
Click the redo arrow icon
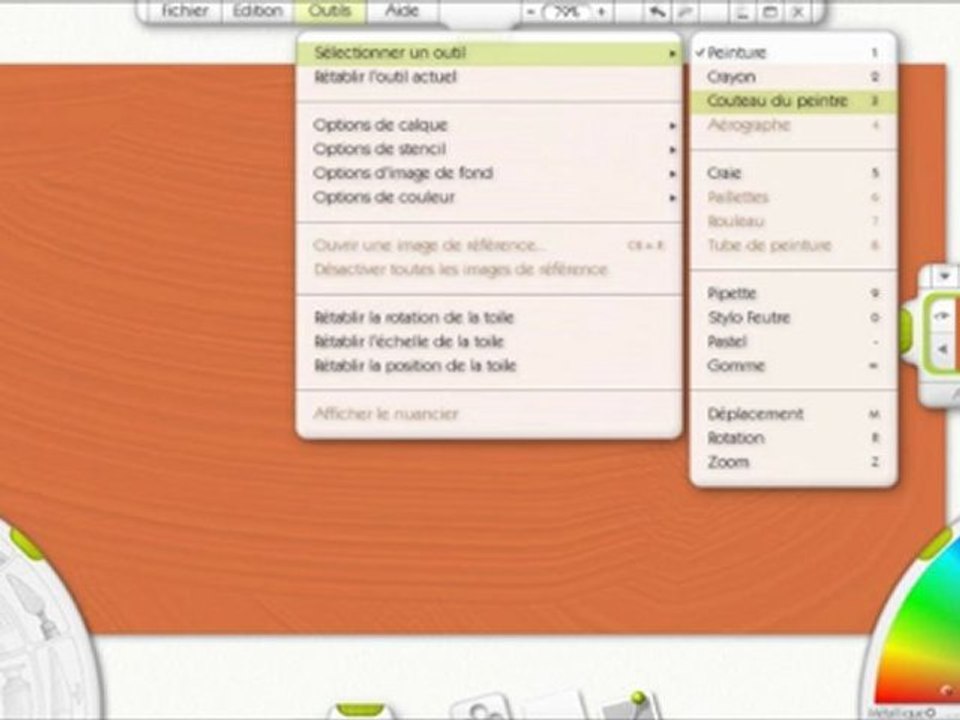(685, 12)
